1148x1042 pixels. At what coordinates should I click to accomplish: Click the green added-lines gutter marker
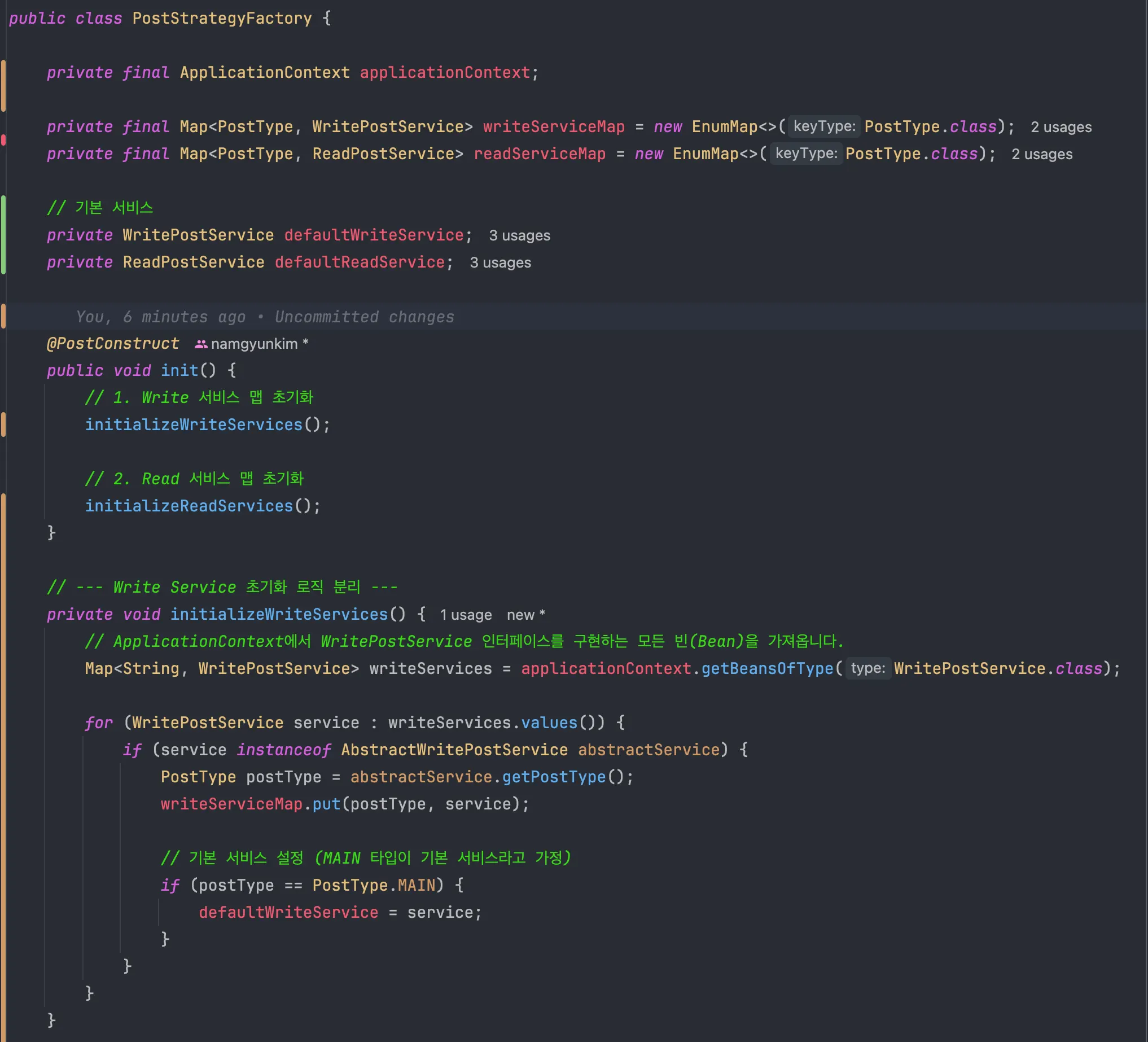(3, 235)
